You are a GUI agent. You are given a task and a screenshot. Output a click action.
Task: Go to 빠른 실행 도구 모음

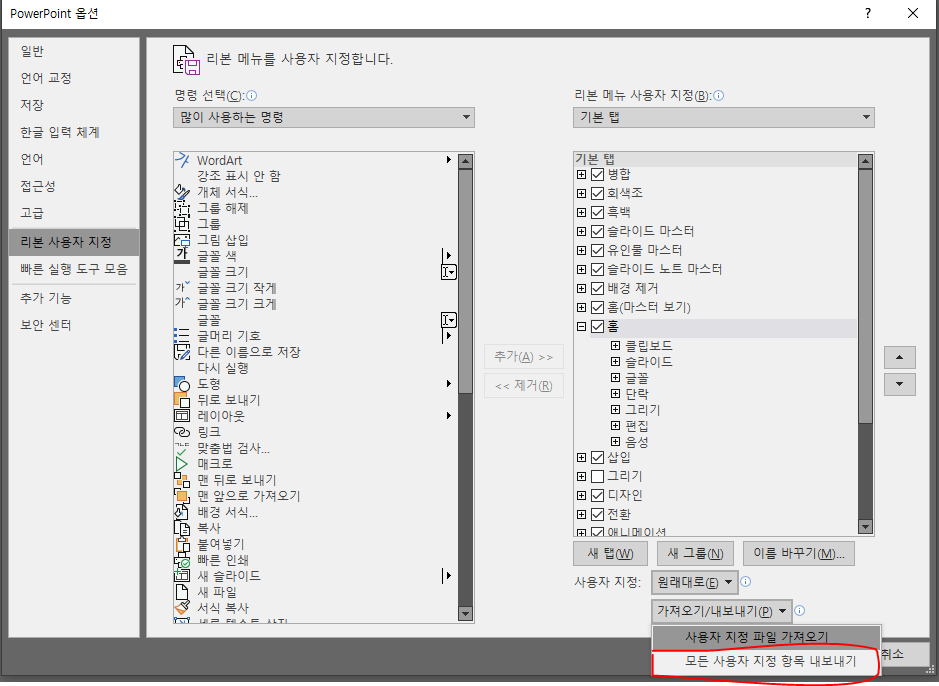click(74, 269)
